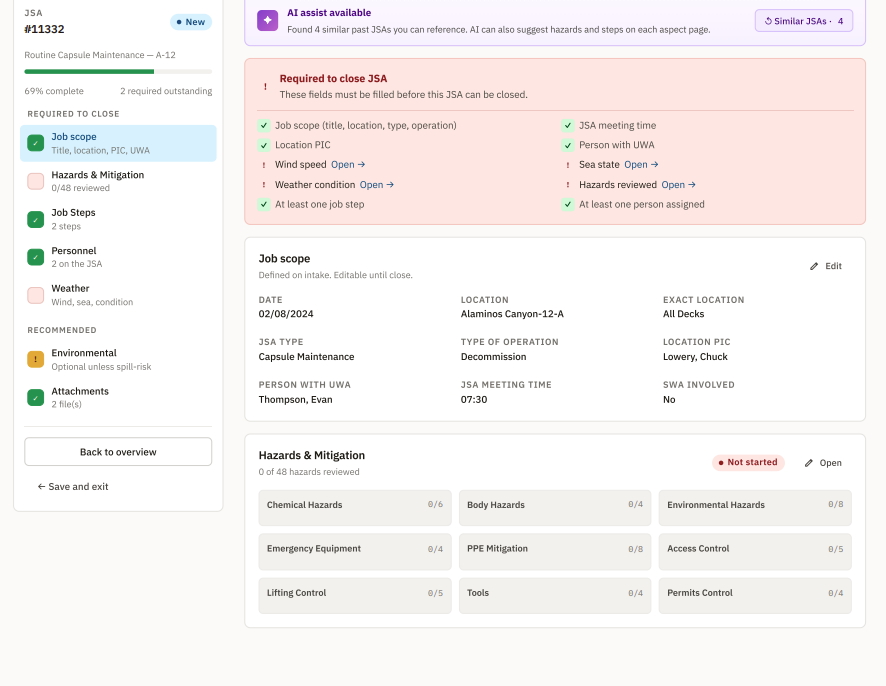This screenshot has height=686, width=886.
Task: Click the green check icon beside At least one person assigned
Action: tap(568, 205)
